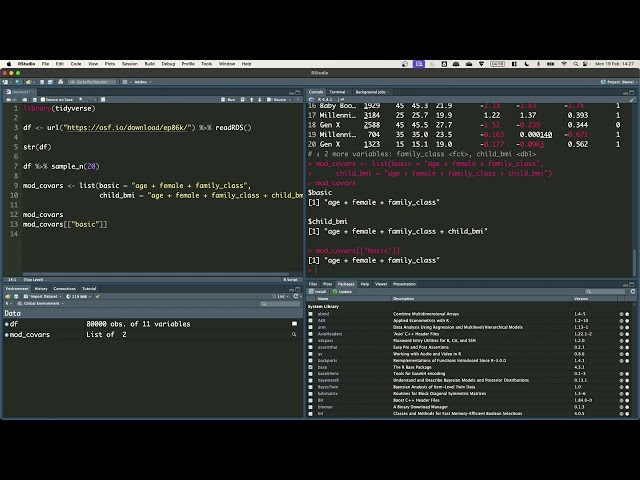Switch to the Help tab in lower-right pane
This screenshot has width=640, height=480.
[365, 284]
